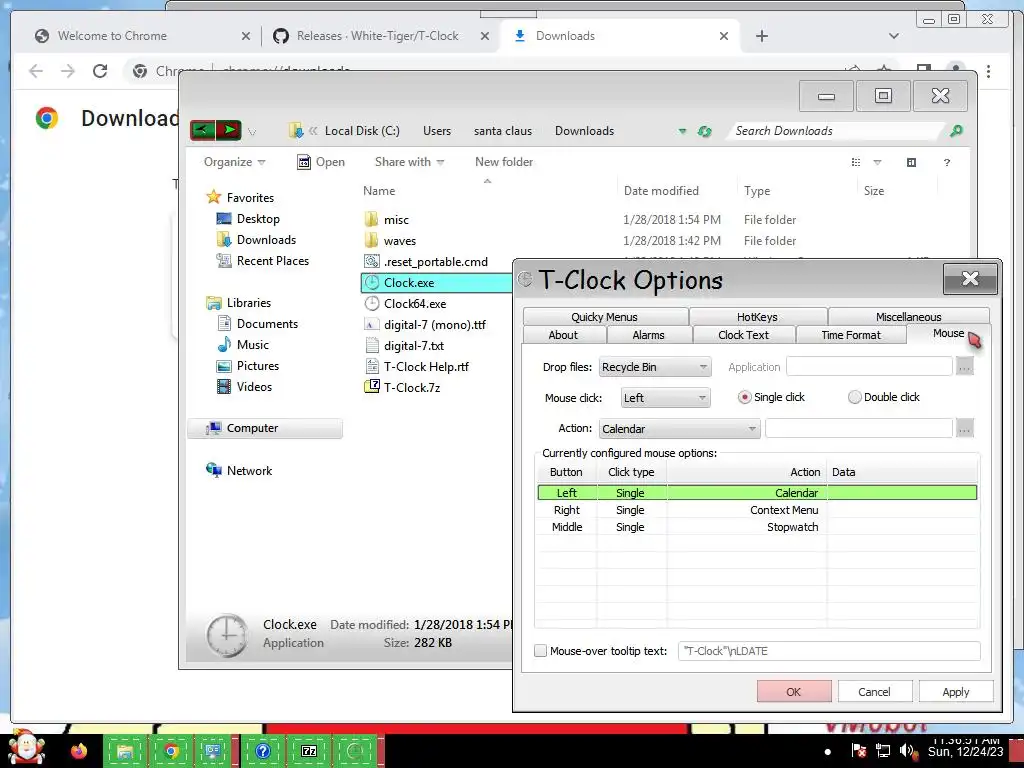Open Explorer help question mark icon

coord(947,162)
